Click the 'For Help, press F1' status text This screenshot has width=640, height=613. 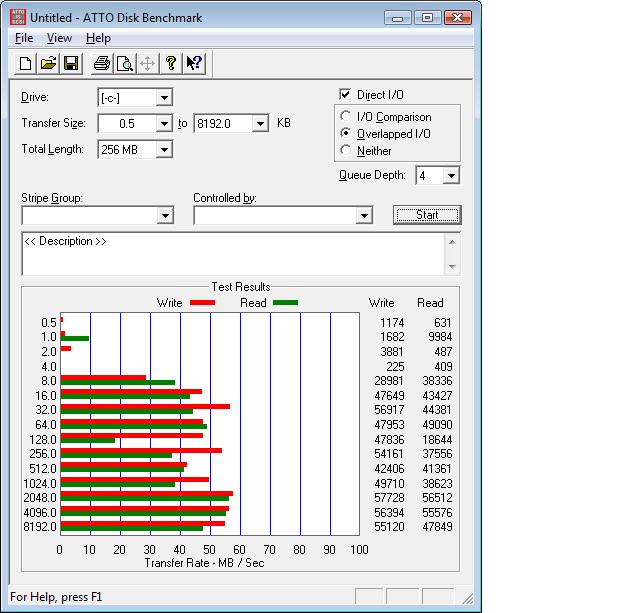coord(56,597)
